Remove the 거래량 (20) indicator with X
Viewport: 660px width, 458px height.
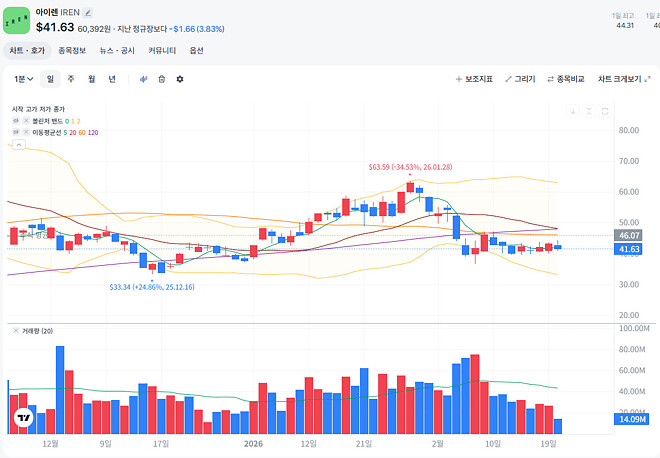click(x=16, y=331)
